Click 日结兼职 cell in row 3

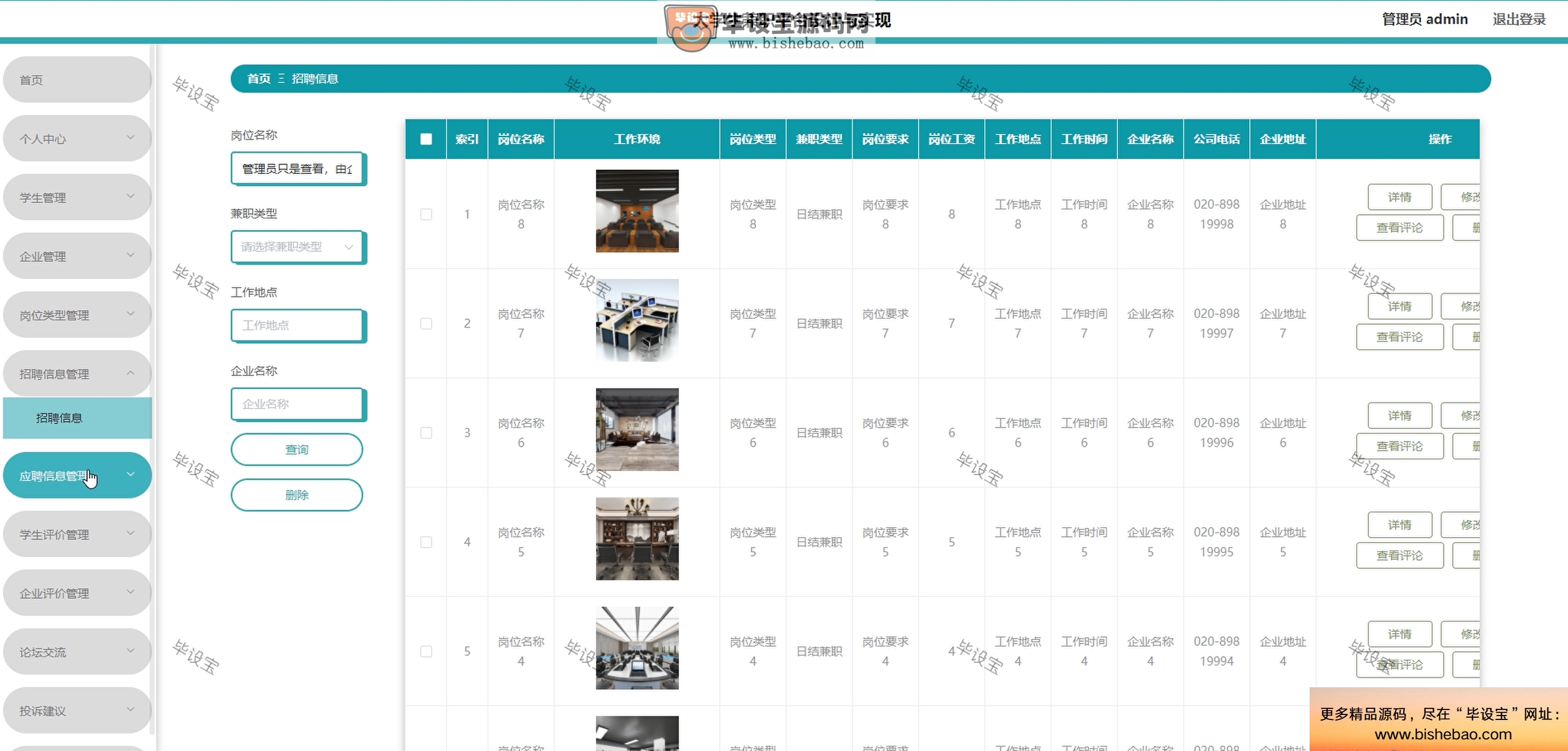point(819,433)
